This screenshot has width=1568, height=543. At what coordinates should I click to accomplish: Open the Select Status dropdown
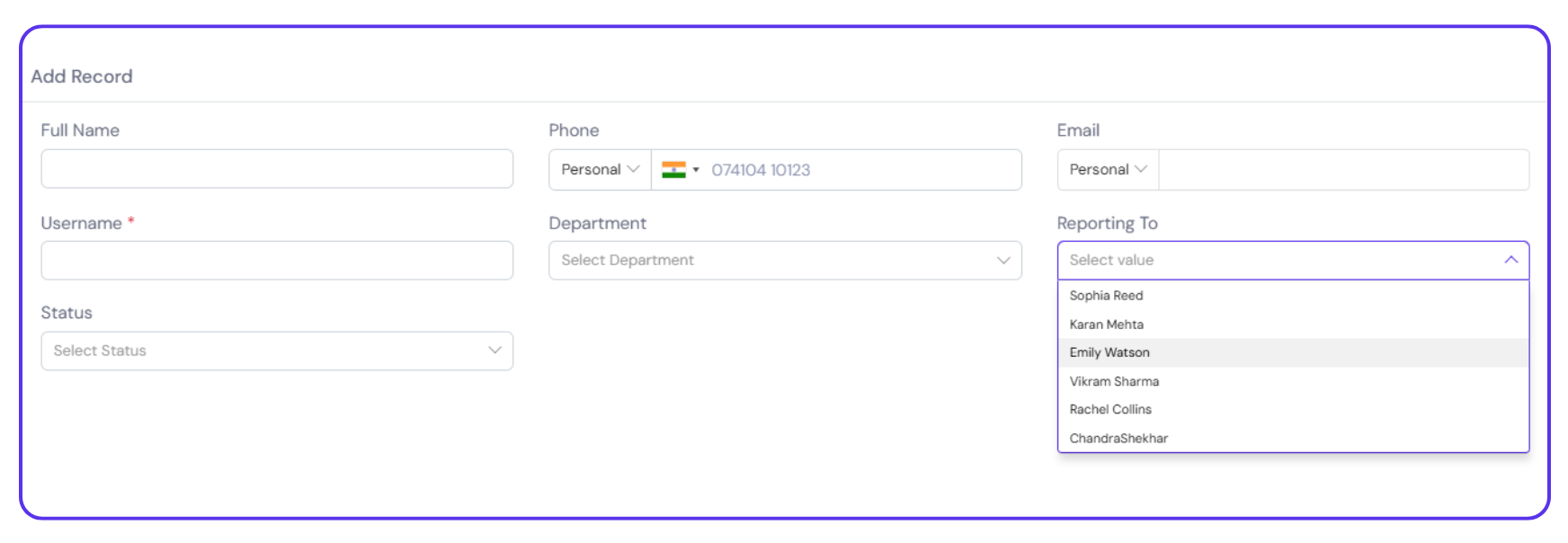270,351
